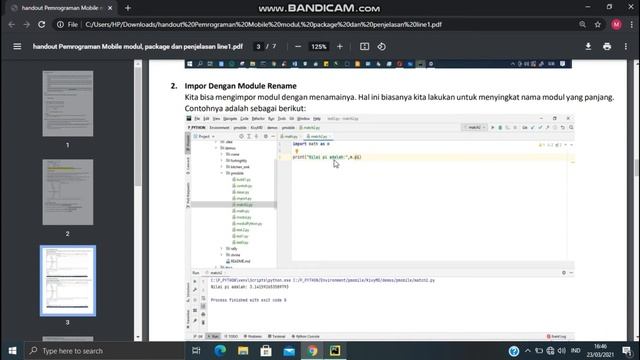Click the document vertical scrollbar thumb
This screenshot has height=360, width=640.
(636, 167)
